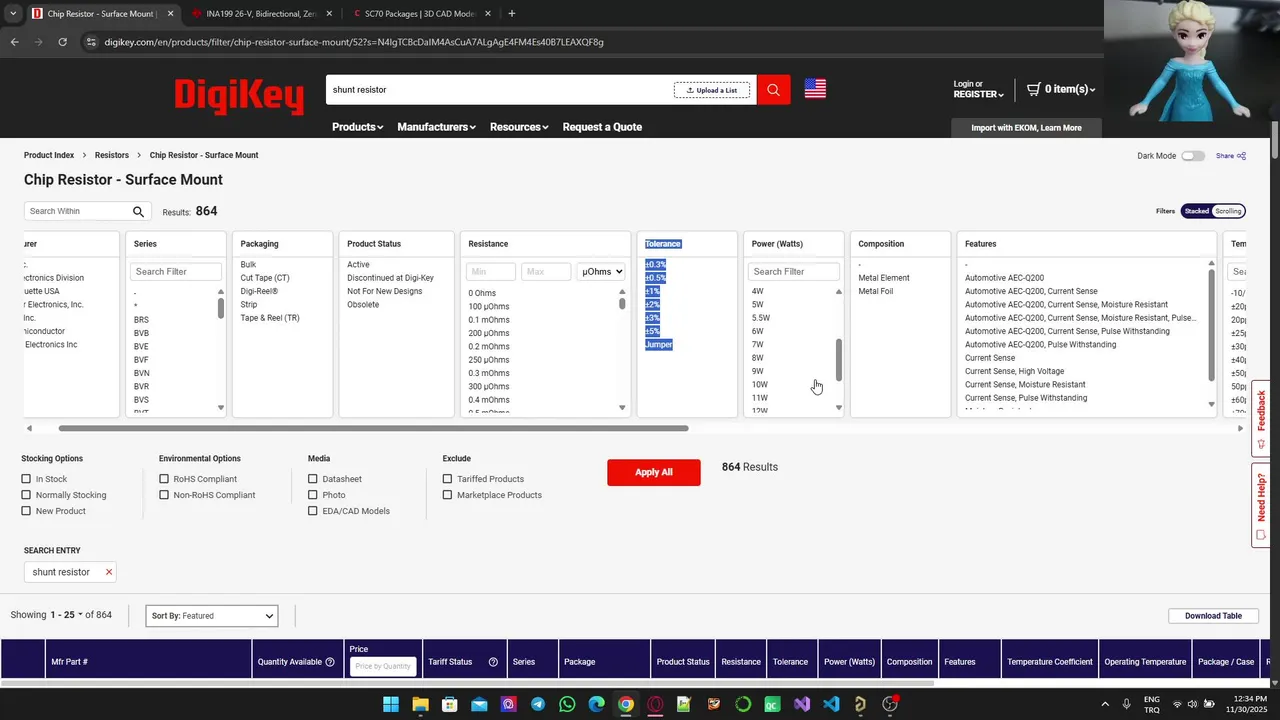The width and height of the screenshot is (1280, 720).
Task: Check the Datasheet checkbox
Action: click(313, 479)
